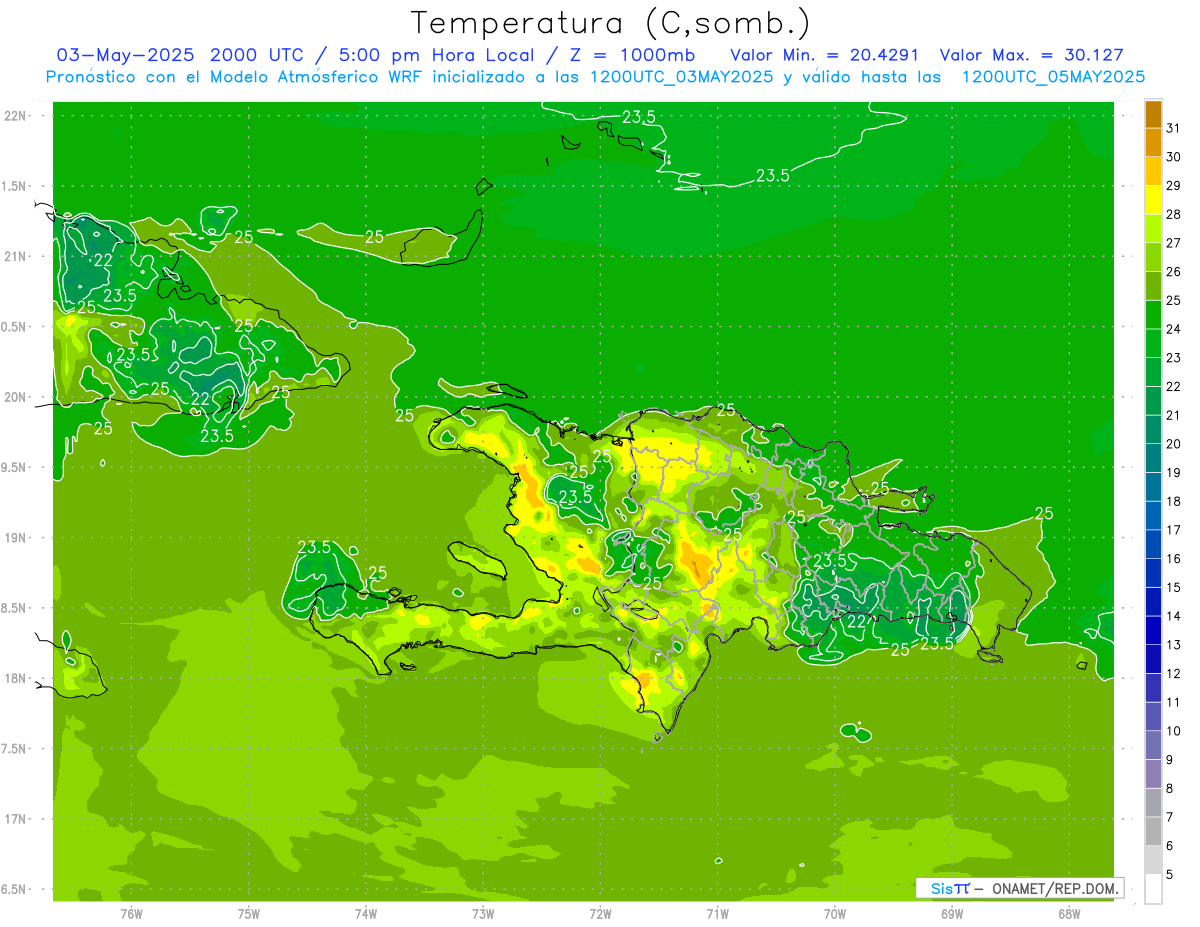Viewport: 1200px width, 927px height.
Task: Click the '76W' longitude axis label
Action: (x=131, y=914)
